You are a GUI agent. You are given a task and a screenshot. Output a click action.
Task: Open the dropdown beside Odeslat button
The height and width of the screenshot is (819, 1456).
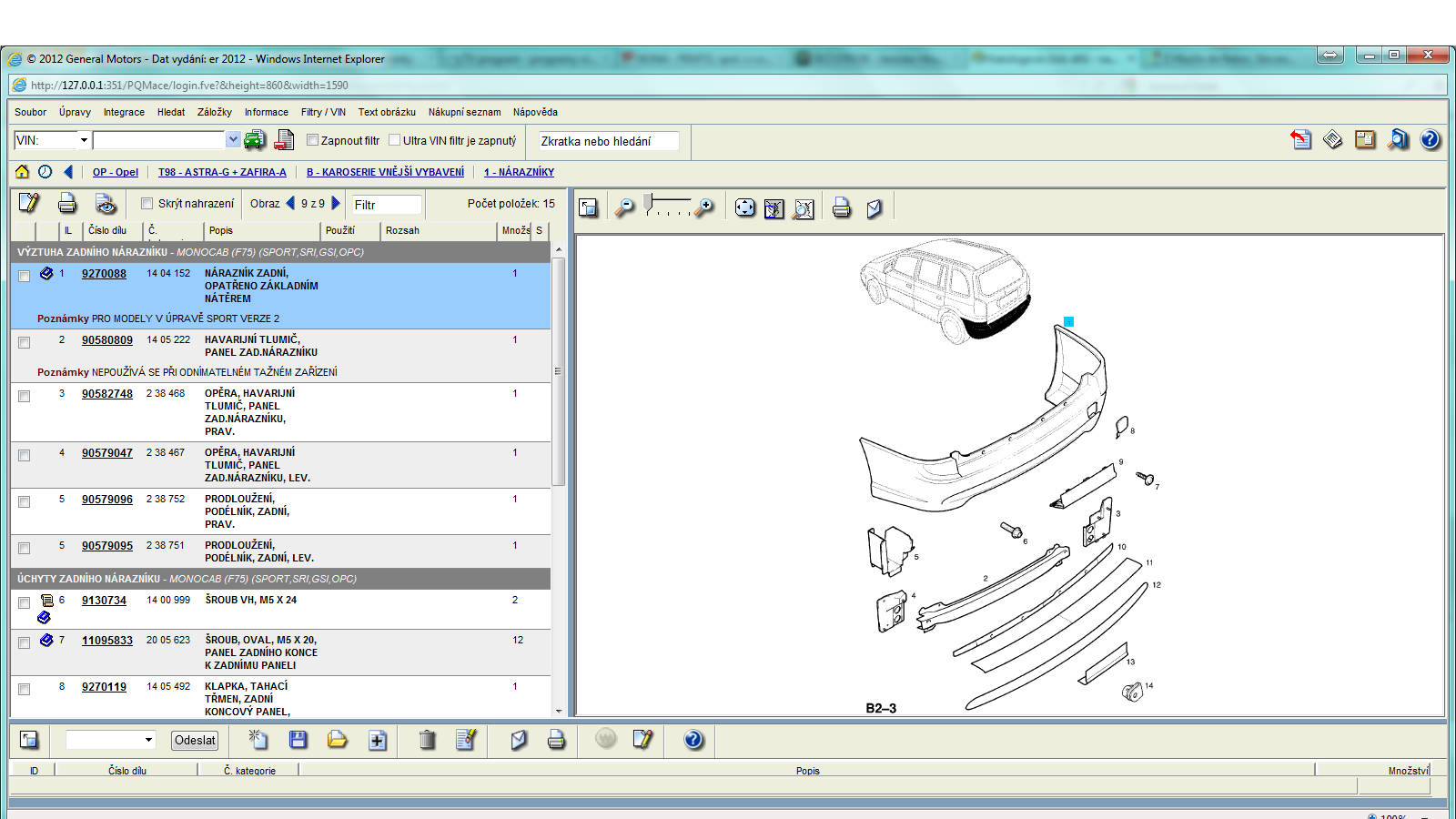coord(148,740)
